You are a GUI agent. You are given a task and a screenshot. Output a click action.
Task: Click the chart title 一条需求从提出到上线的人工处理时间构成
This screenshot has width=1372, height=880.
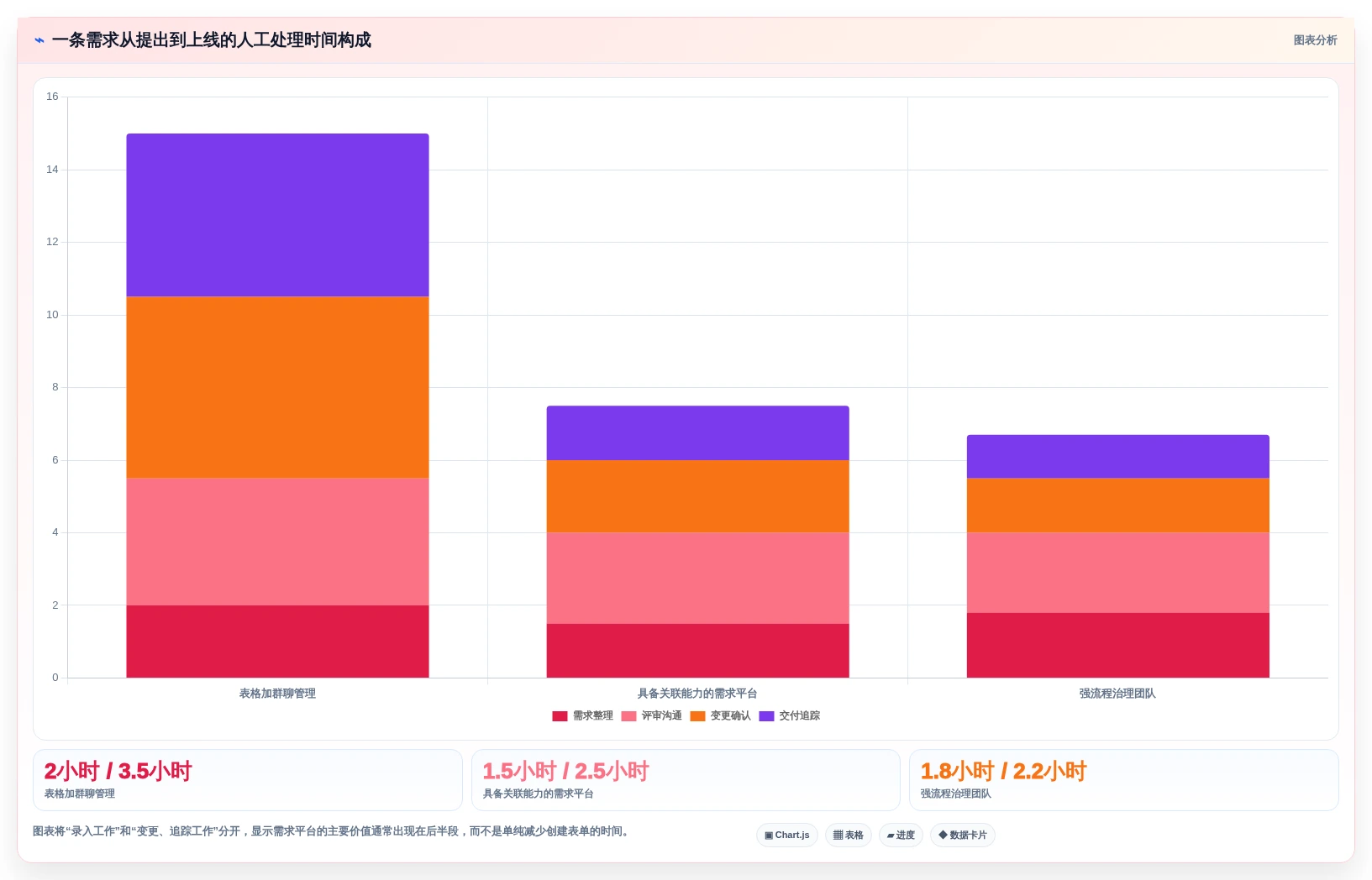click(x=211, y=40)
